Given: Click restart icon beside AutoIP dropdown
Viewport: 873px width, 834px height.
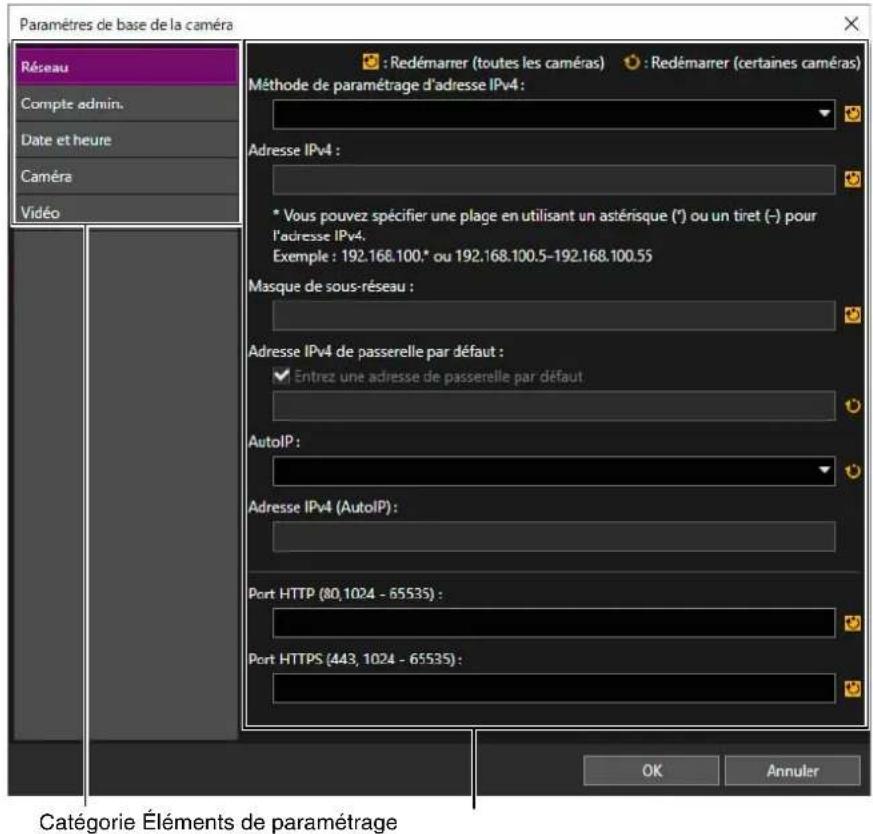Looking at the screenshot, I should [852, 472].
